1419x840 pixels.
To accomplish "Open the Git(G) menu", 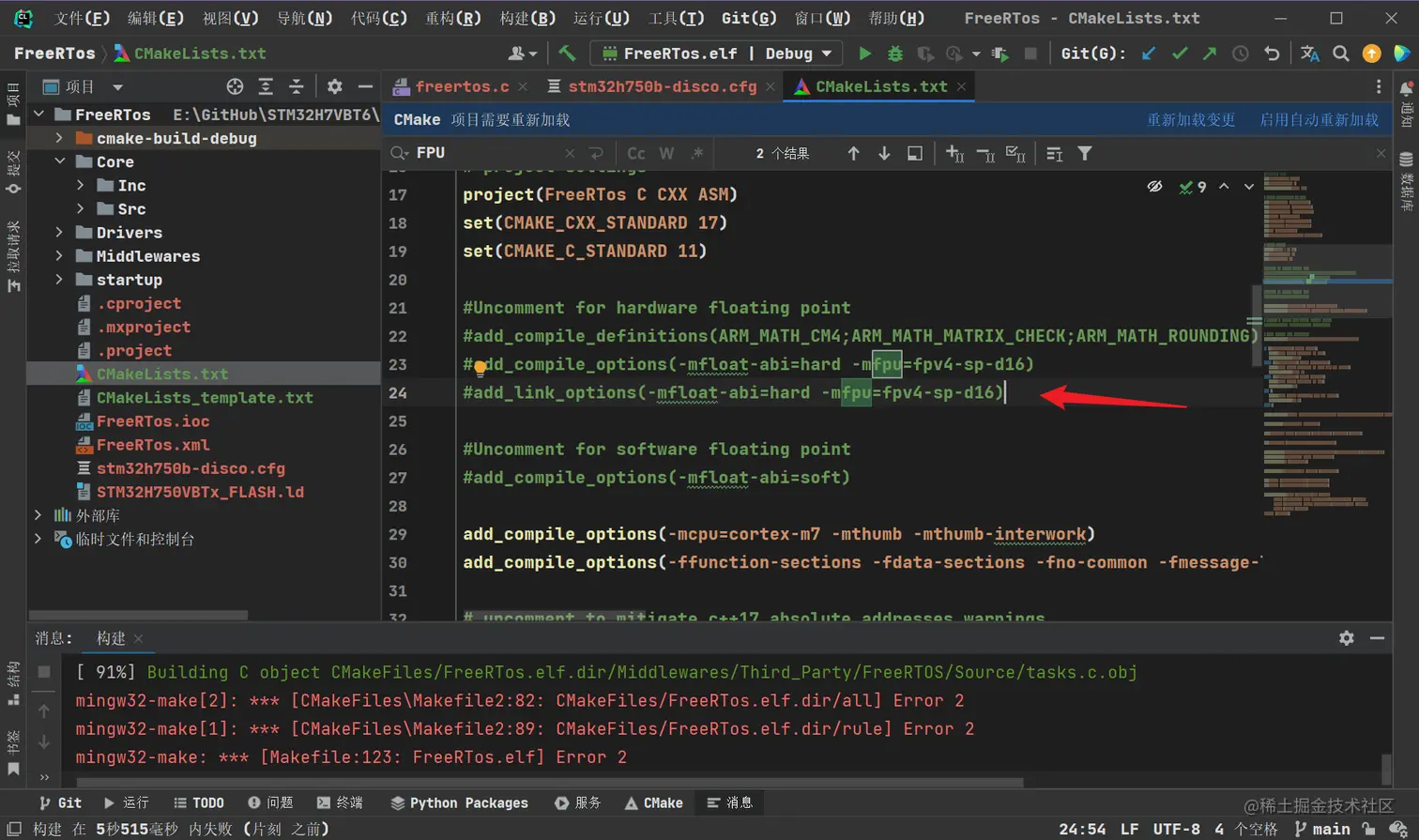I will click(x=749, y=18).
